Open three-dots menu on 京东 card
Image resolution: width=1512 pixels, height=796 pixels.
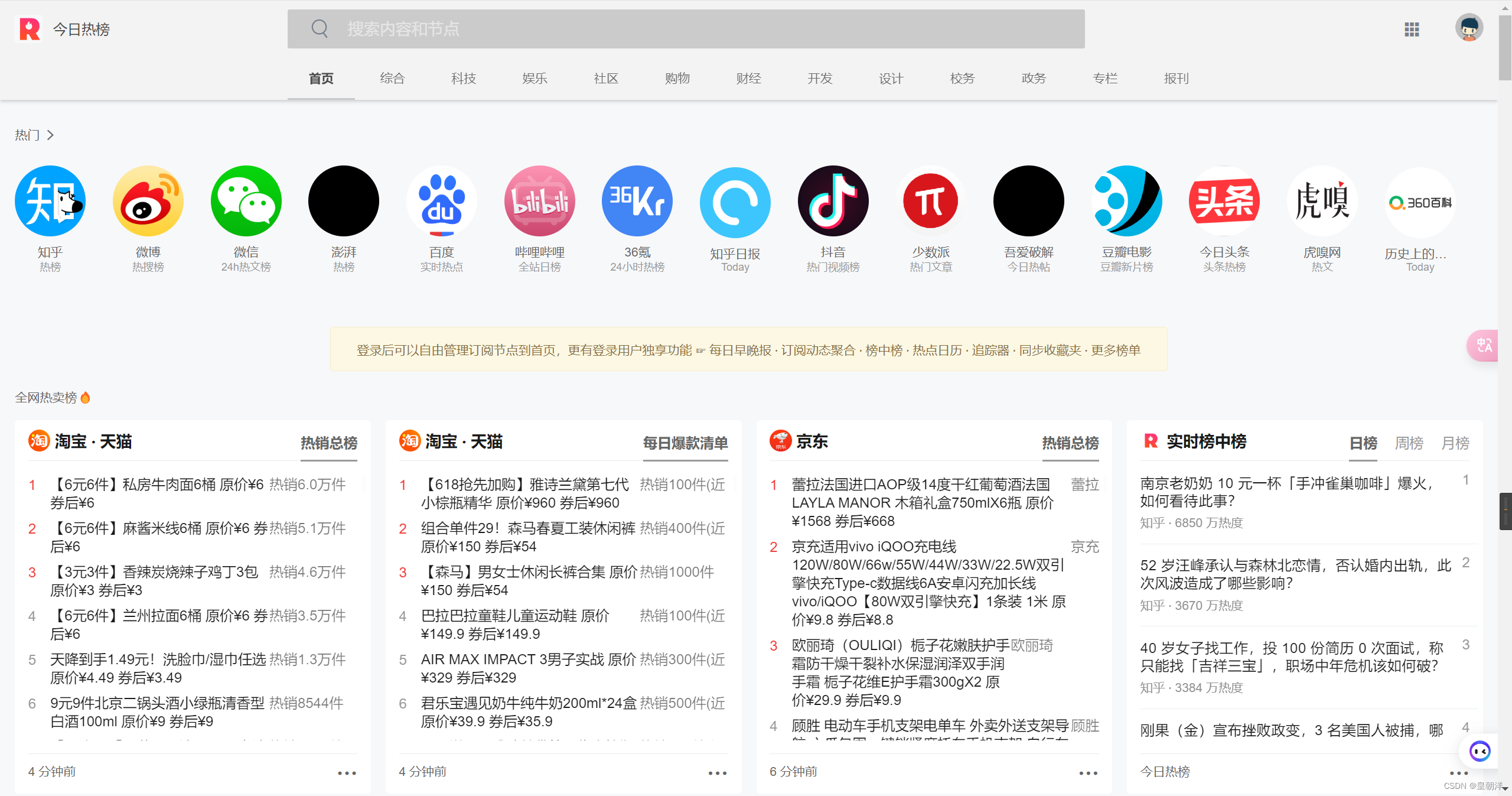tap(1088, 773)
